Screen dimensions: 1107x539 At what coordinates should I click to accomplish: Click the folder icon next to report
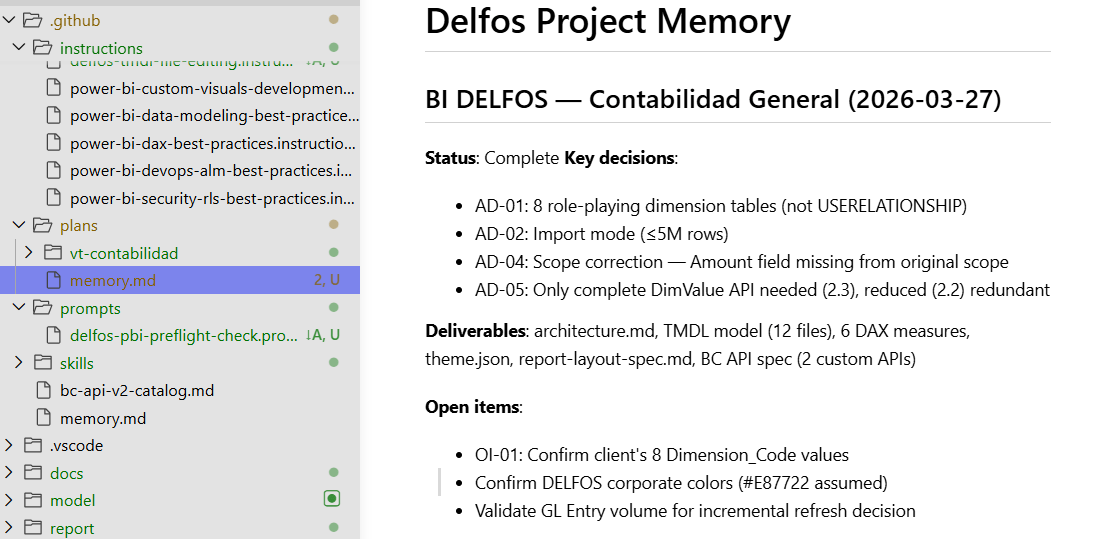point(32,528)
